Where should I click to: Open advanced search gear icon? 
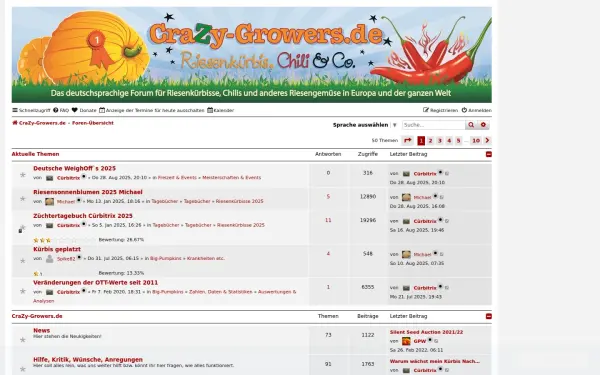(483, 125)
